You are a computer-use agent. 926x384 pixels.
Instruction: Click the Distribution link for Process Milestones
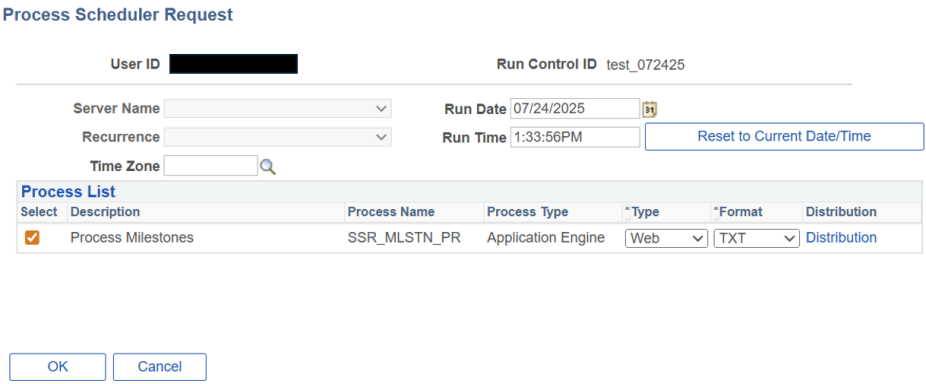pyautogui.click(x=841, y=237)
